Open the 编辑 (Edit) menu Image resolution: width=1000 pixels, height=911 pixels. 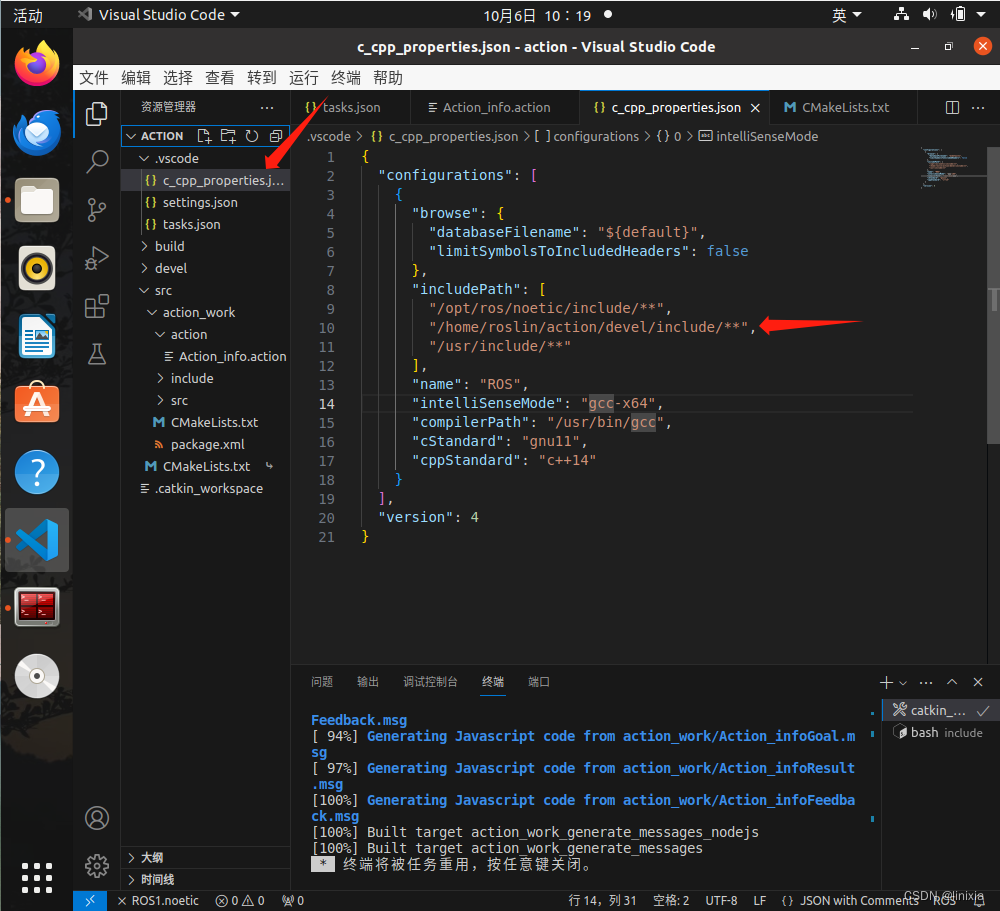(x=136, y=78)
